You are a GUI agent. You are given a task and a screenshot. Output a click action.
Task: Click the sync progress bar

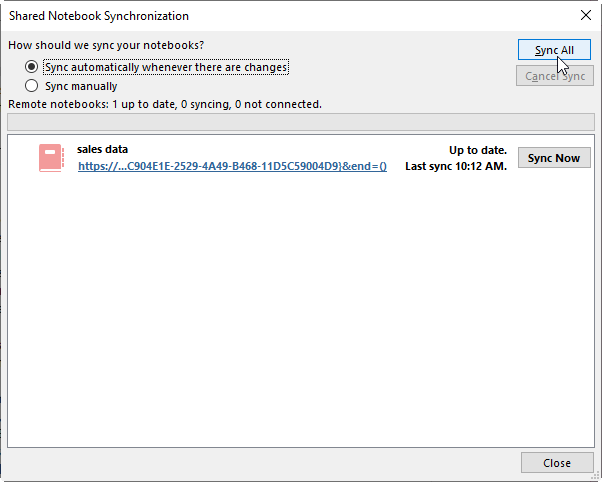pos(301,123)
